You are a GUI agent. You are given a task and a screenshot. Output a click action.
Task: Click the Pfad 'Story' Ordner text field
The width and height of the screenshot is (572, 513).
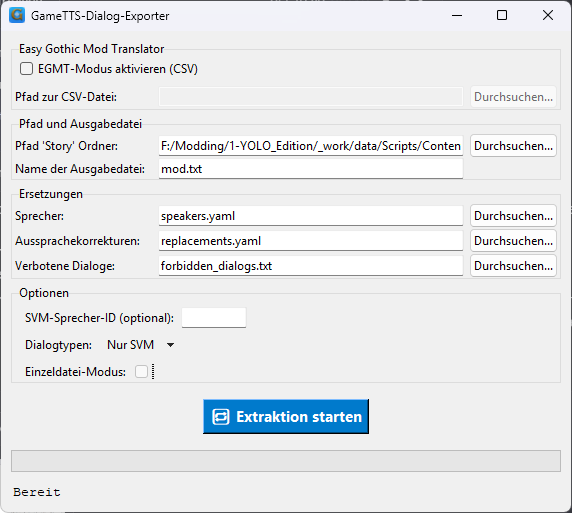click(311, 146)
